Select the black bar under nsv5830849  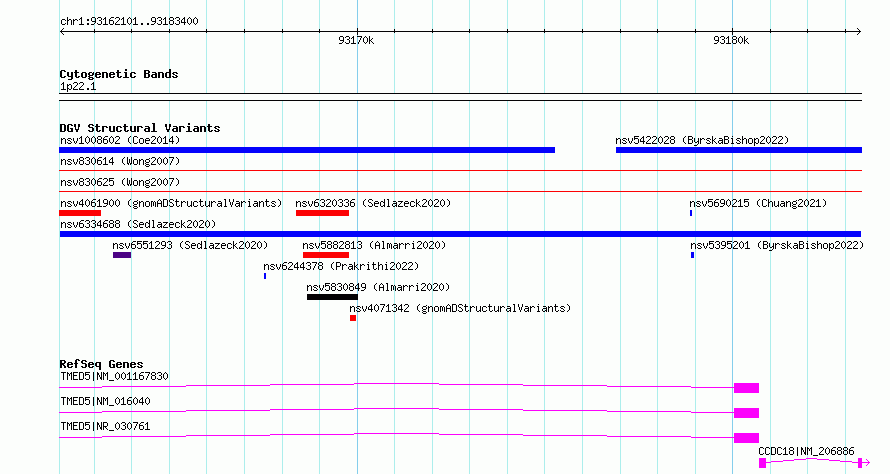coord(333,297)
